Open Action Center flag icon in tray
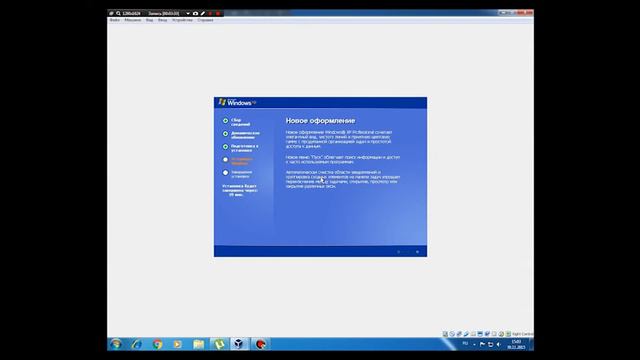This screenshot has height=360, width=640. pyautogui.click(x=482, y=344)
